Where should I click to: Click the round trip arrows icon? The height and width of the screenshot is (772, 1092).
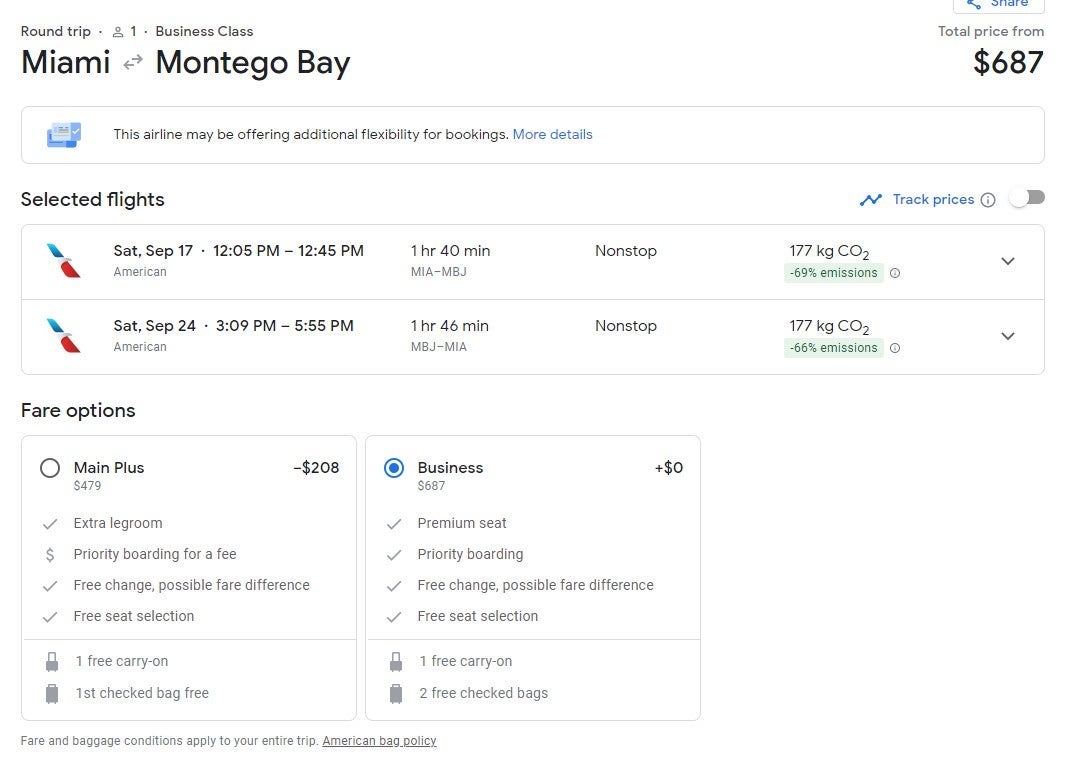[x=133, y=64]
